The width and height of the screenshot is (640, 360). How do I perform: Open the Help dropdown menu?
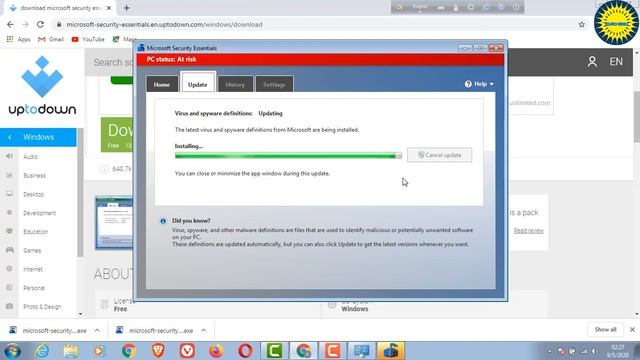point(479,84)
